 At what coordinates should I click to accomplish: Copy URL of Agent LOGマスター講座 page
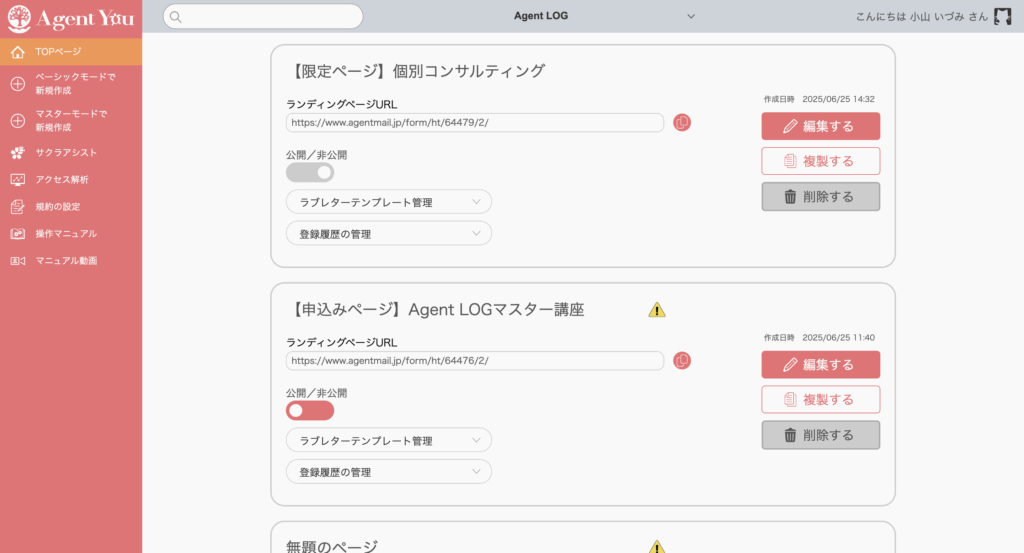click(x=682, y=360)
